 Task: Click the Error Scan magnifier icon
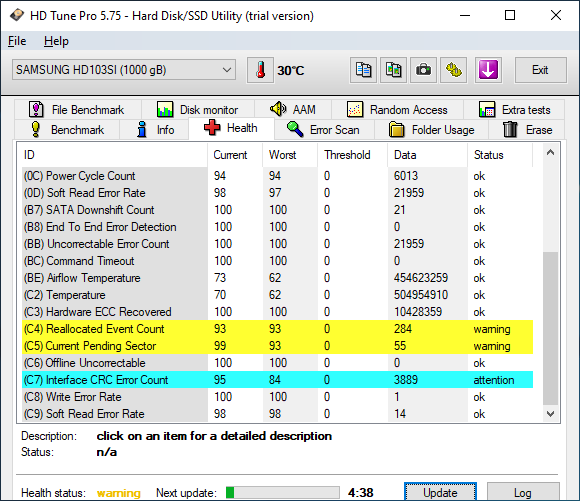click(295, 130)
